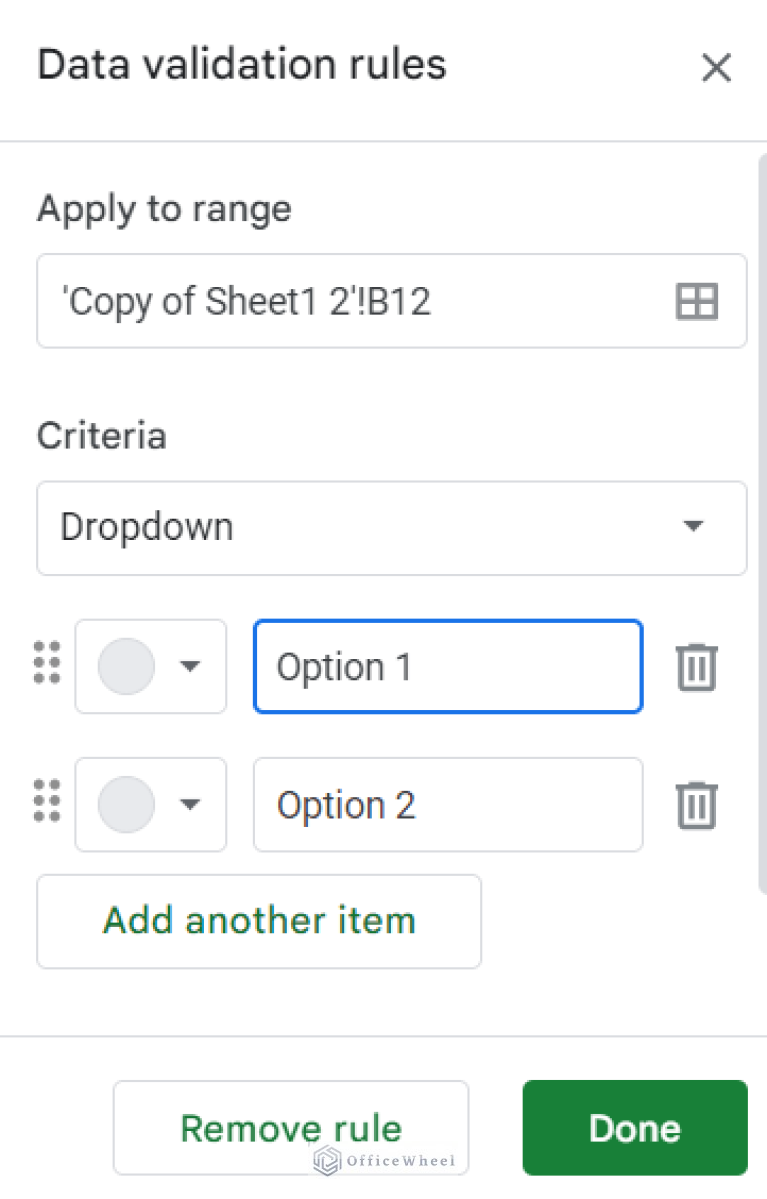
Task: Close the Data validation rules dialog
Action: tap(717, 68)
